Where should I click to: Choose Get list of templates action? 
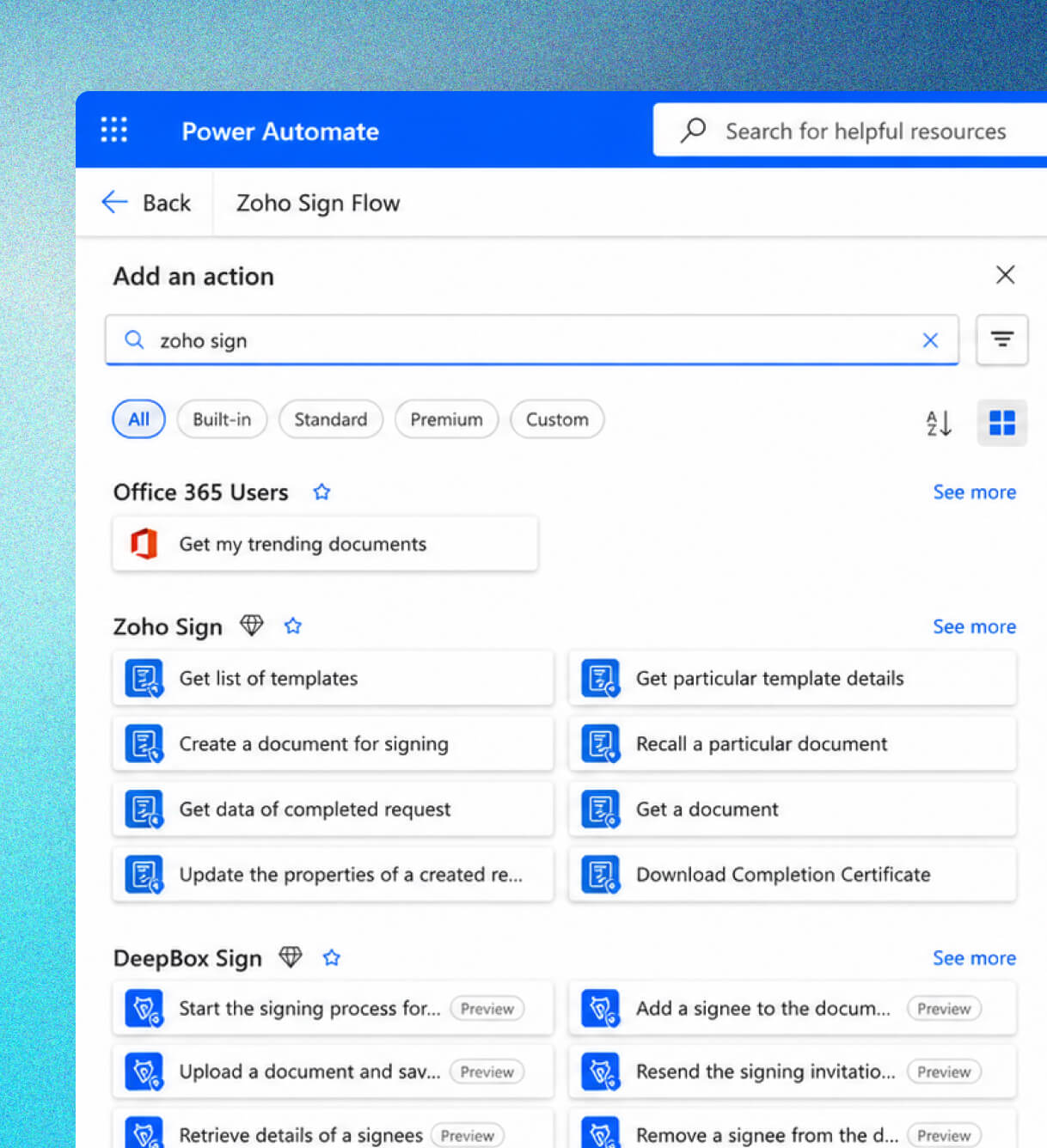333,678
